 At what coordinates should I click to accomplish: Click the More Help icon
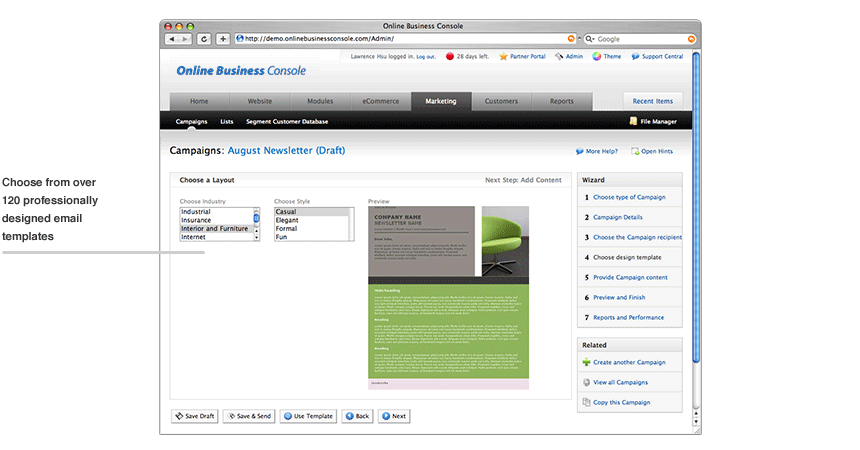[x=579, y=151]
